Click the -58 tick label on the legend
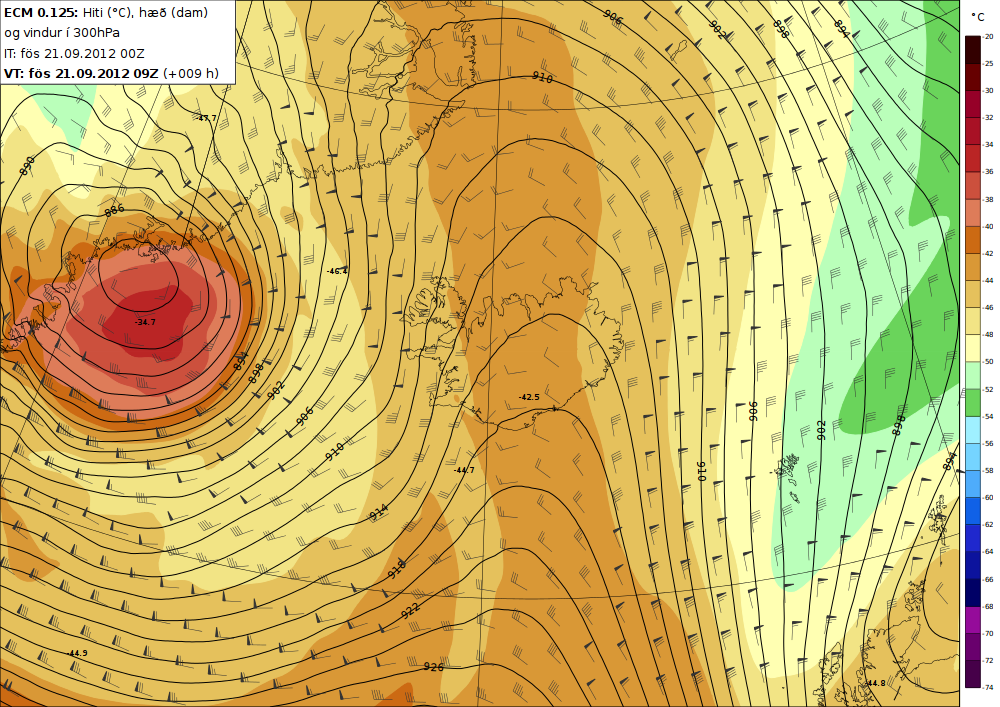The height and width of the screenshot is (707, 1000). coord(989,471)
